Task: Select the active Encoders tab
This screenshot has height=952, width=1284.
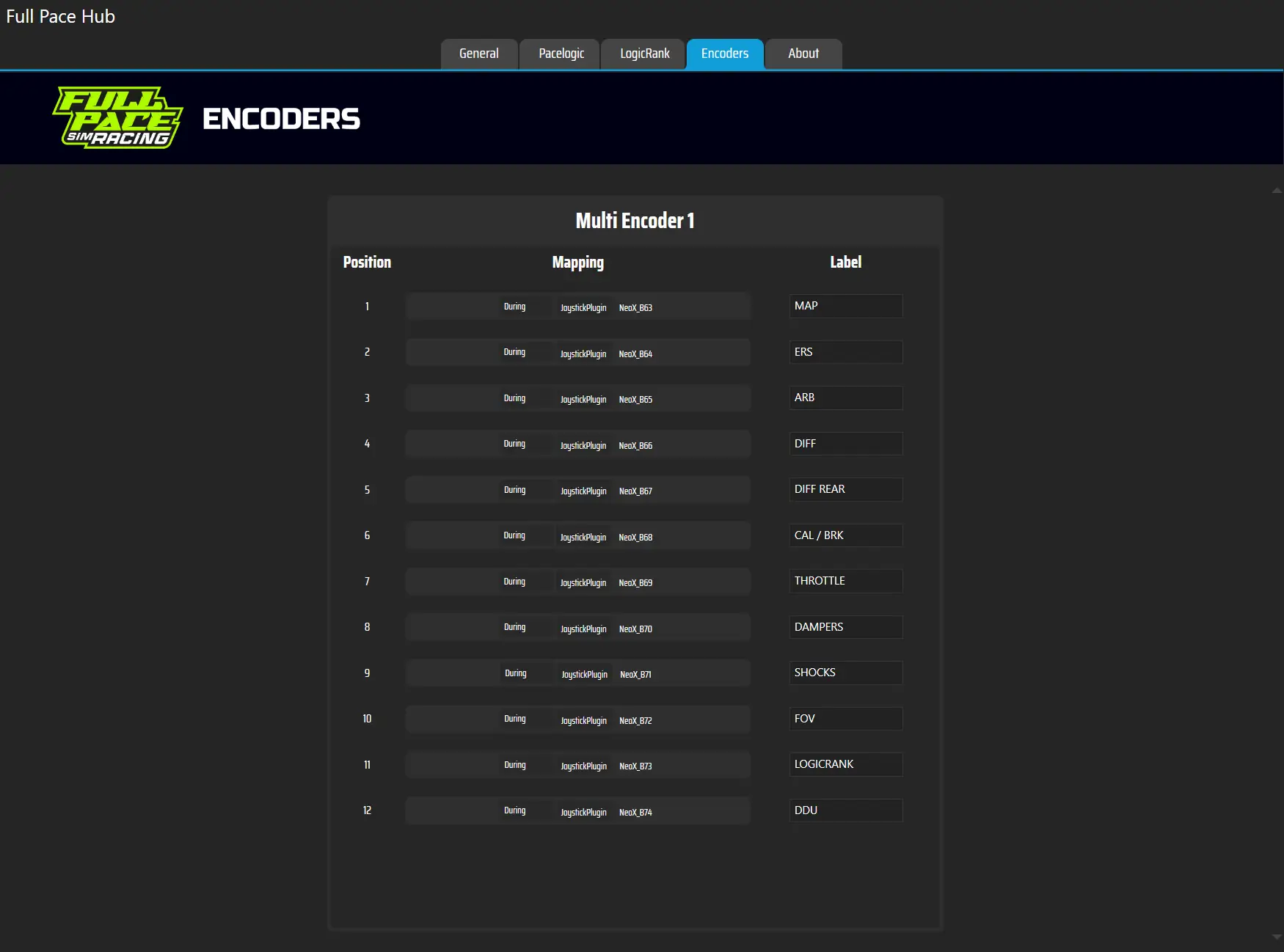Action: pyautogui.click(x=724, y=54)
